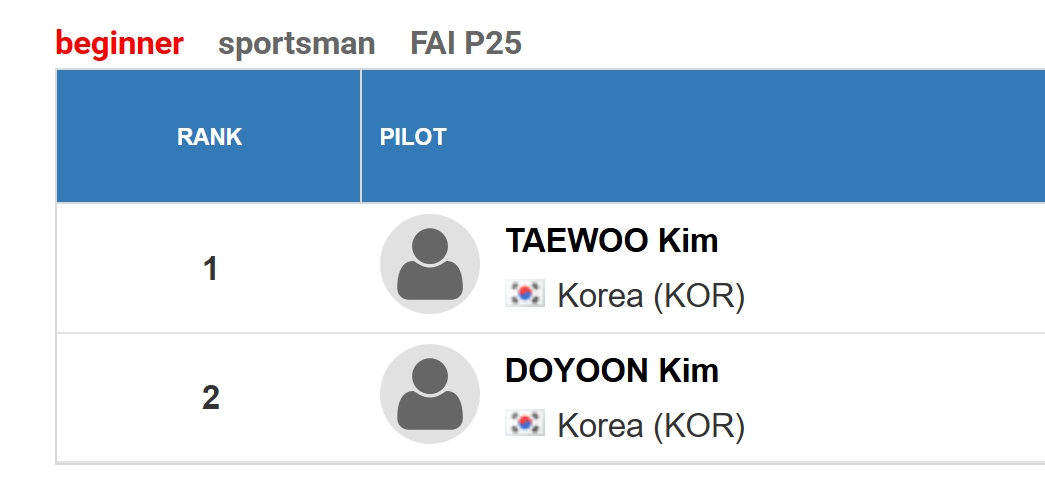Select the rank 2 cell
The image size is (1045, 502).
click(x=210, y=398)
